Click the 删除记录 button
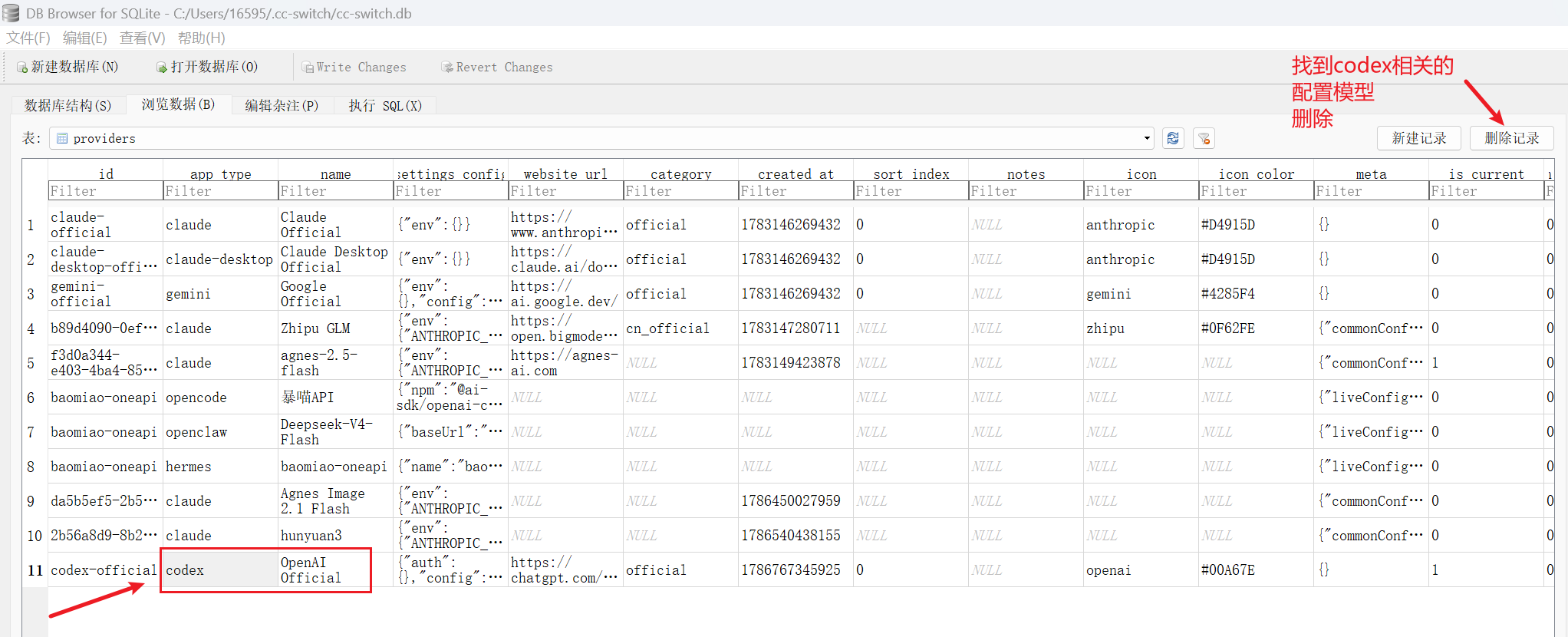Image resolution: width=1568 pixels, height=637 pixels. pyautogui.click(x=1512, y=138)
